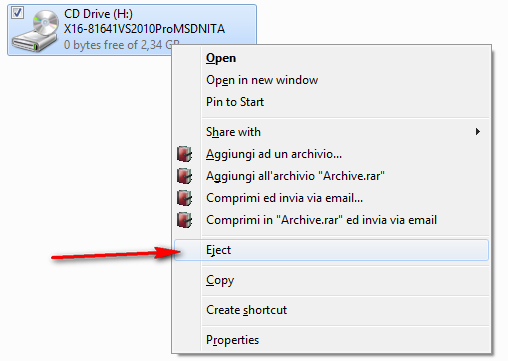Expand the Share with submenu arrow
The width and height of the screenshot is (508, 361).
[478, 132]
